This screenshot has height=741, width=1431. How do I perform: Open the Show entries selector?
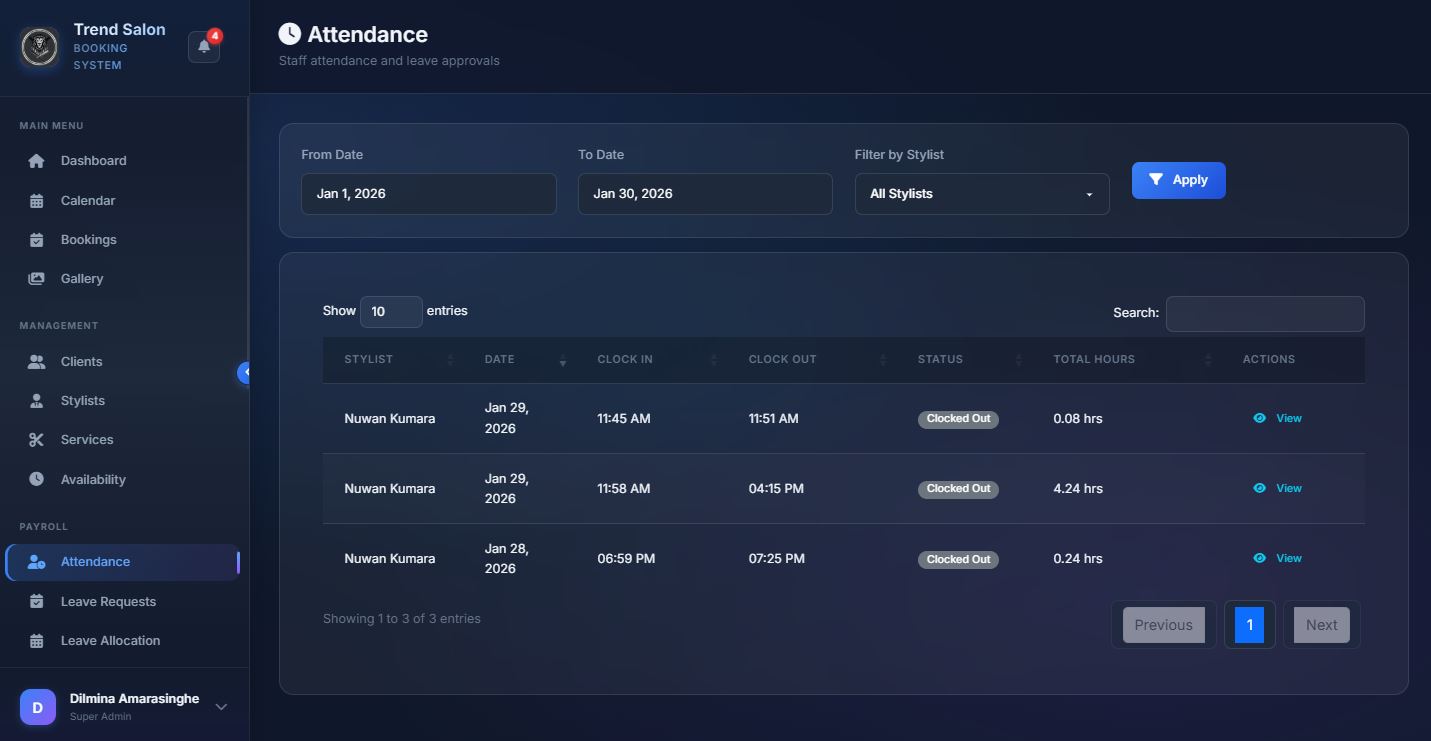coord(390,311)
